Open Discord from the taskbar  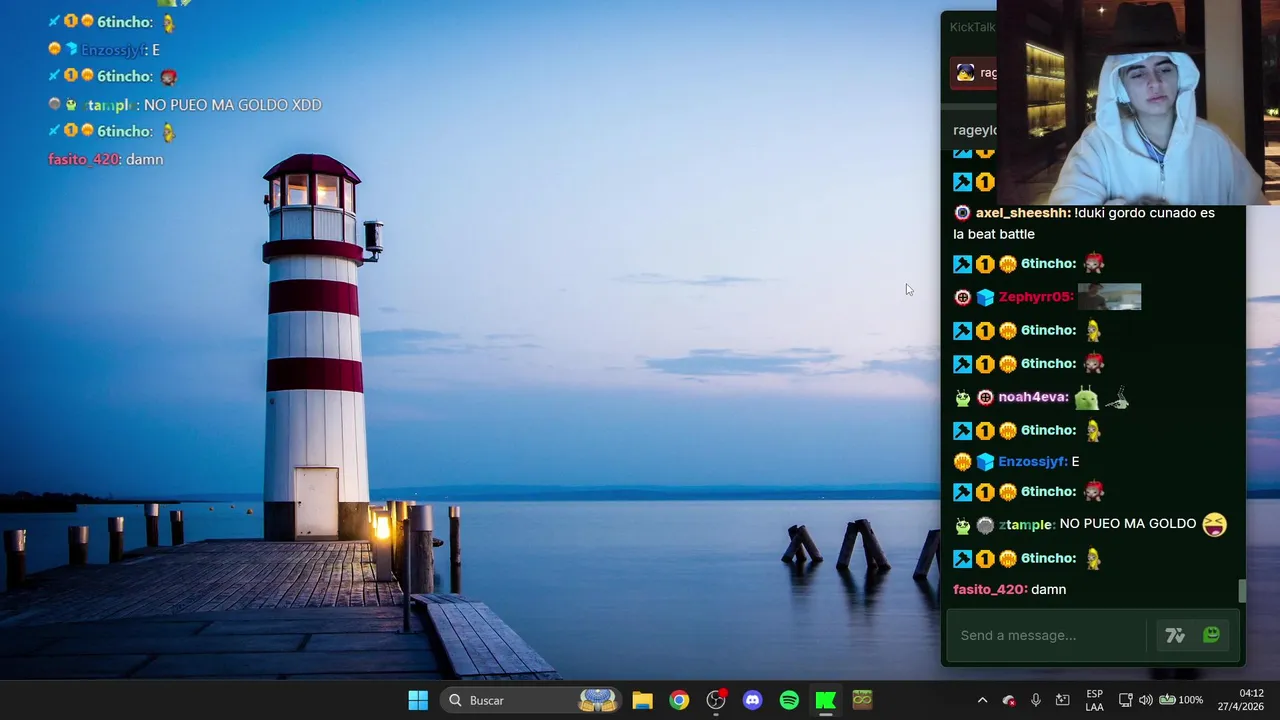click(752, 700)
